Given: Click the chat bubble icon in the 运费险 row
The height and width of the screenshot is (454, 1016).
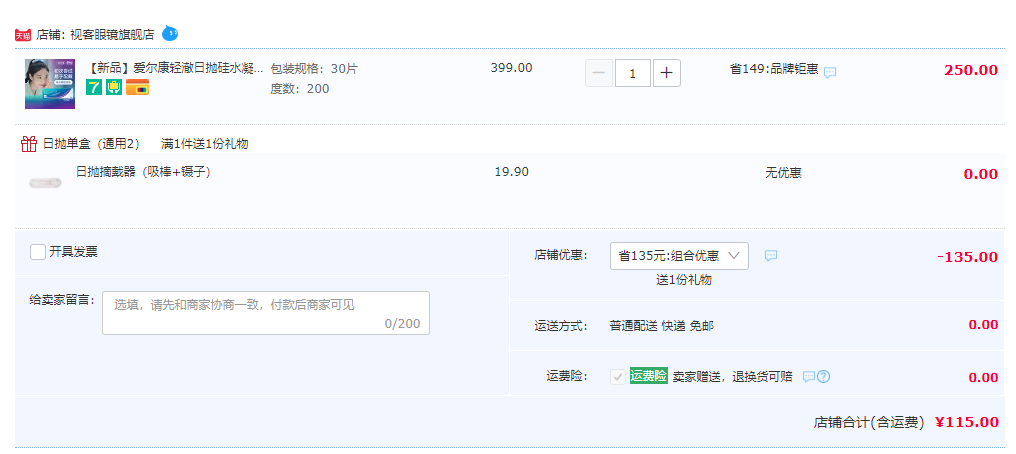Looking at the screenshot, I should tap(809, 376).
